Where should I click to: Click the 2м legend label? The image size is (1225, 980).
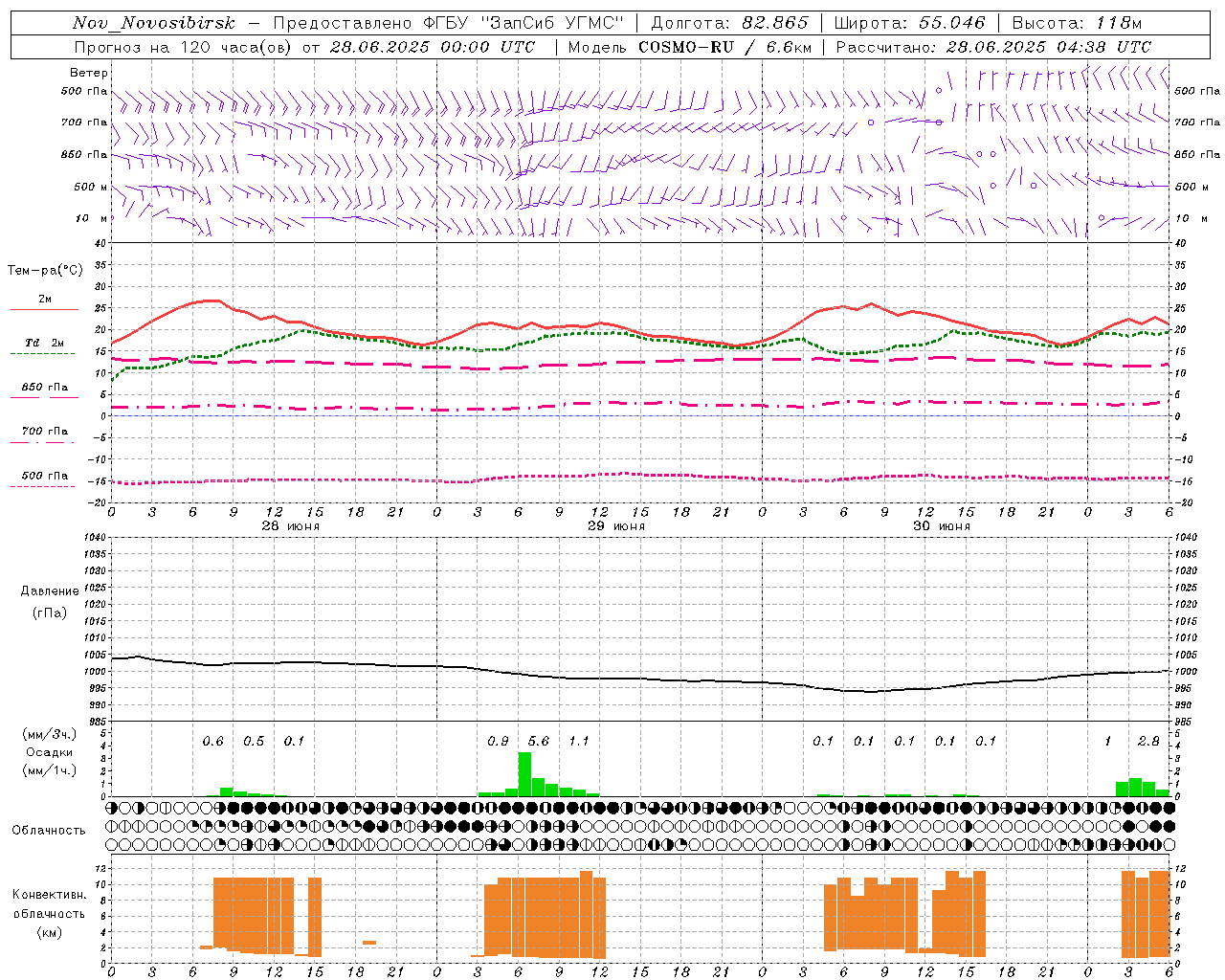coord(45,299)
